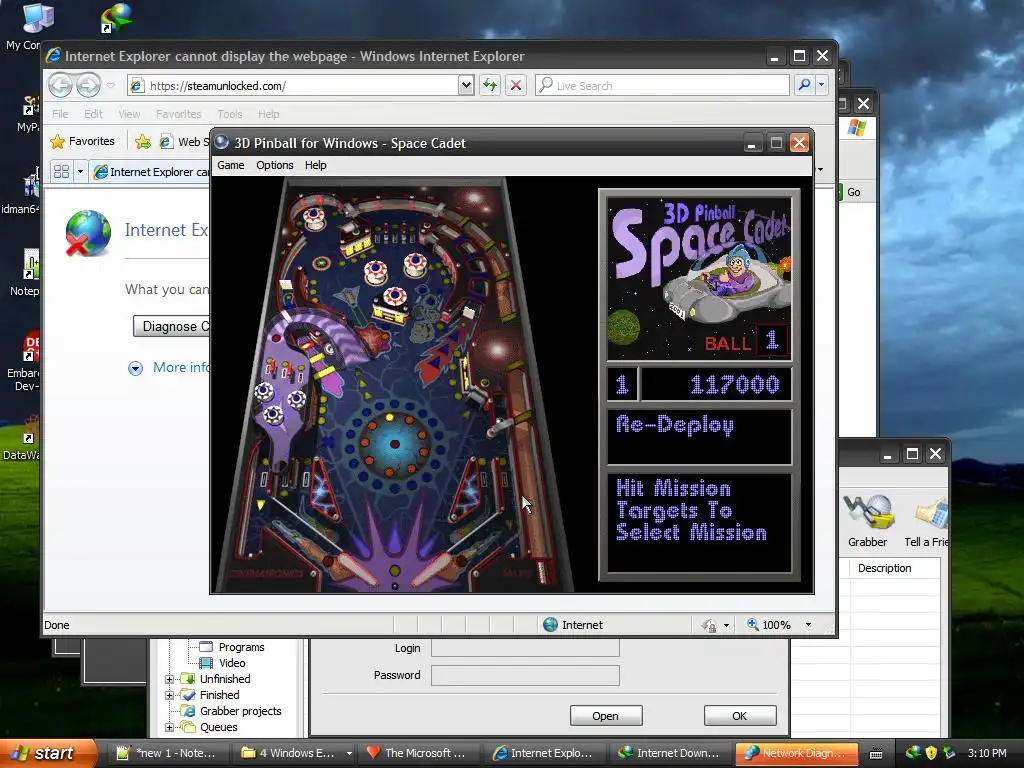Viewport: 1024px width, 768px height.
Task: Select Grabber projects in the tree
Action: point(240,711)
